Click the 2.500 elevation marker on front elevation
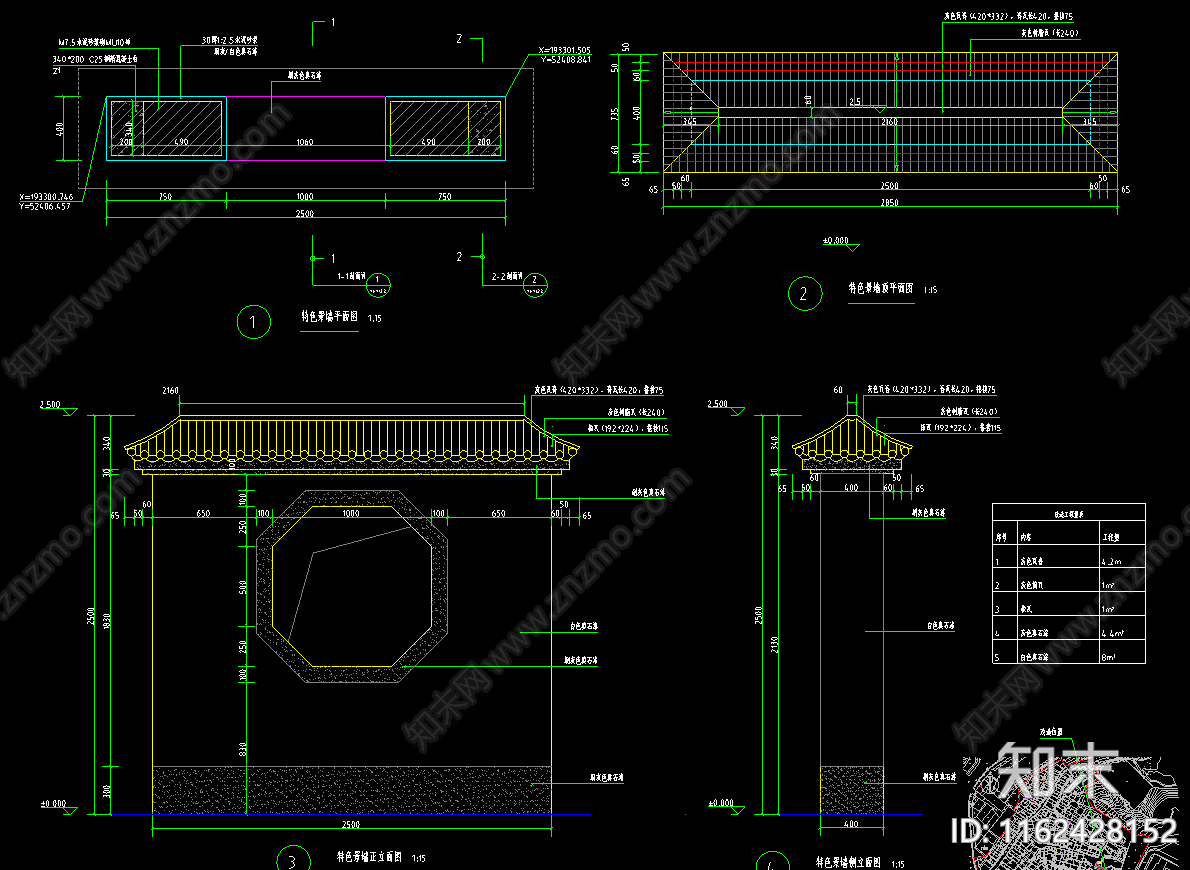The image size is (1190, 870). 52,406
